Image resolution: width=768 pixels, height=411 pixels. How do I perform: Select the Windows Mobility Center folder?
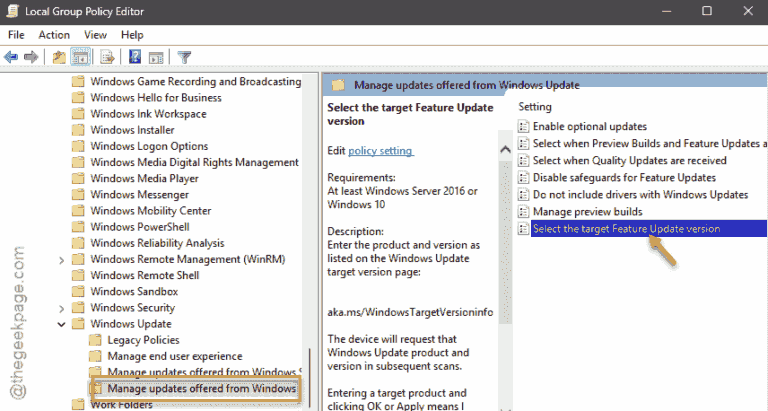pos(151,211)
